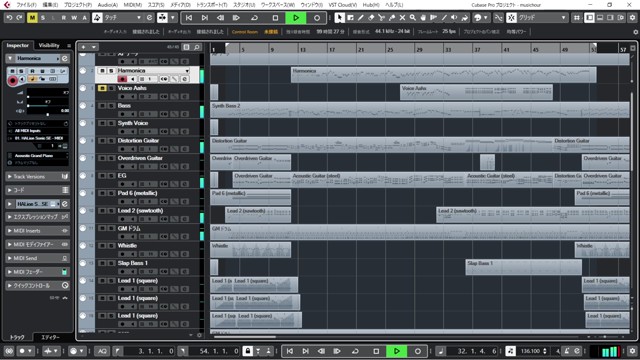Select the Draw pencil tool
Screen dimensions: 640x360
click(361, 18)
